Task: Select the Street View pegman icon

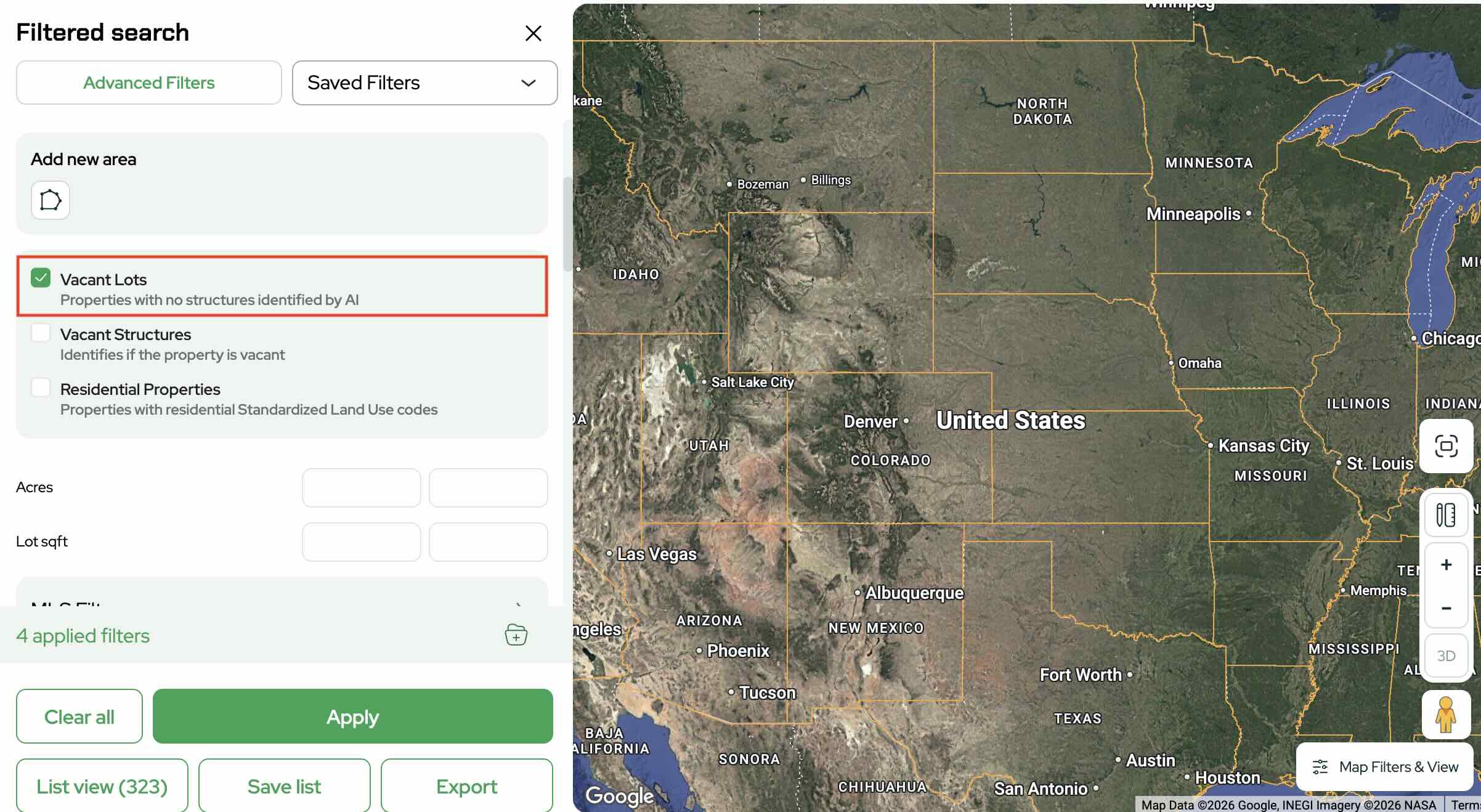Action: click(1446, 715)
